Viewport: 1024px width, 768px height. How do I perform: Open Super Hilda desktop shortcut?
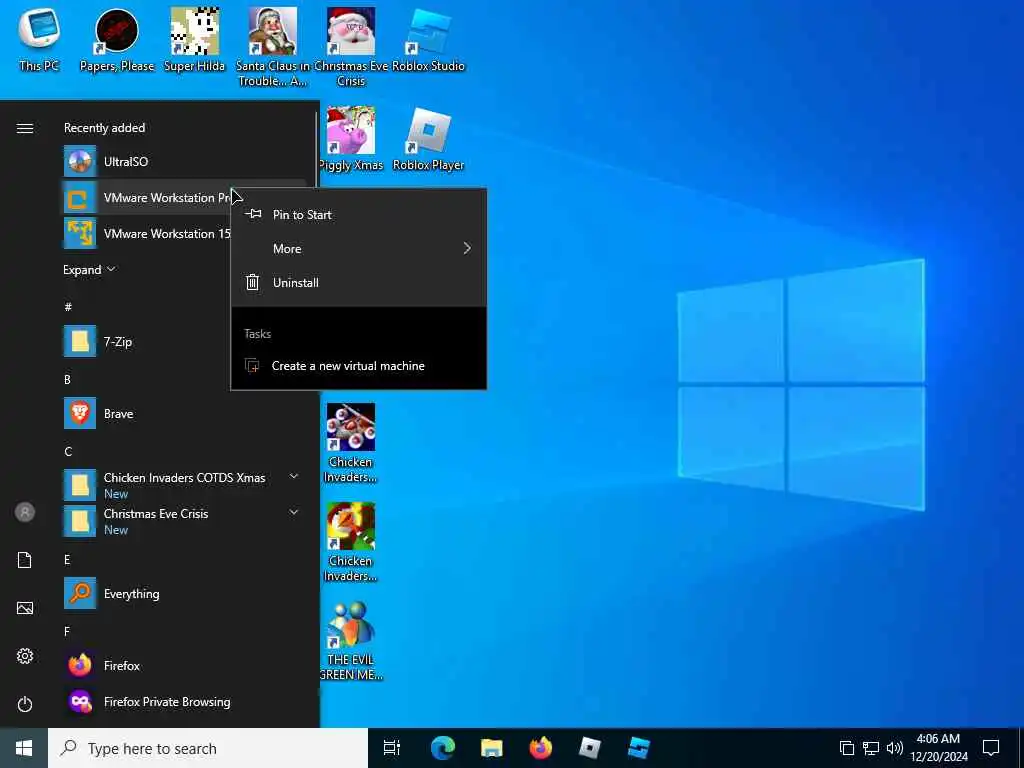click(x=194, y=39)
